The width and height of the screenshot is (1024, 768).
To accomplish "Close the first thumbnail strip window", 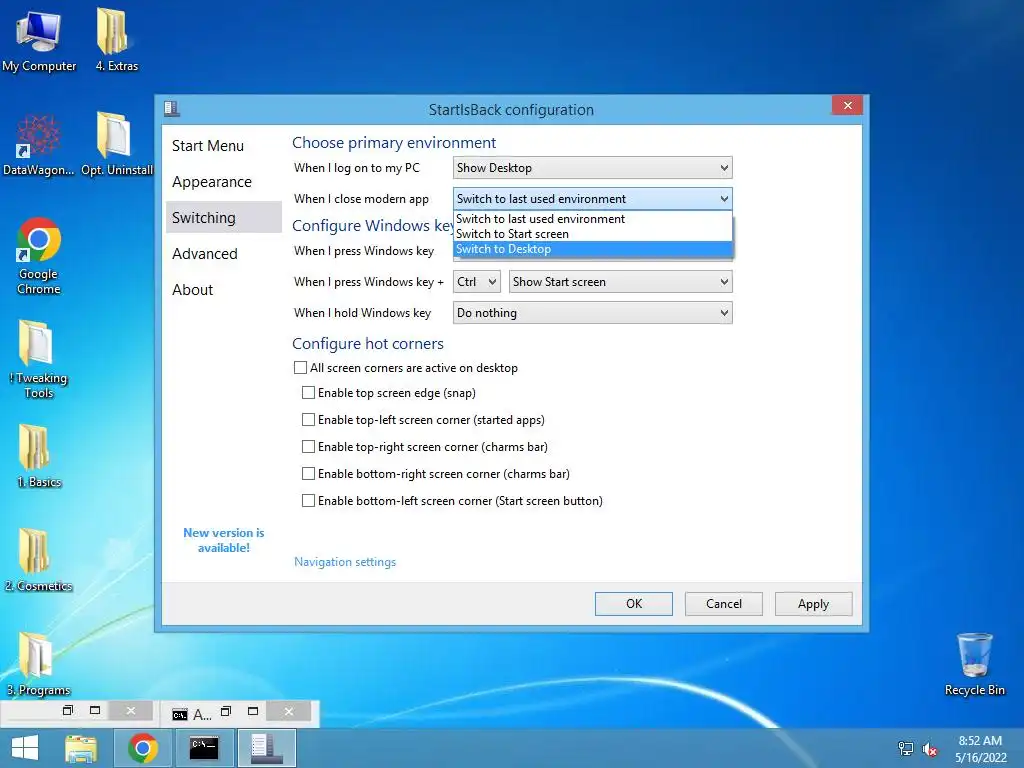I will [x=131, y=711].
